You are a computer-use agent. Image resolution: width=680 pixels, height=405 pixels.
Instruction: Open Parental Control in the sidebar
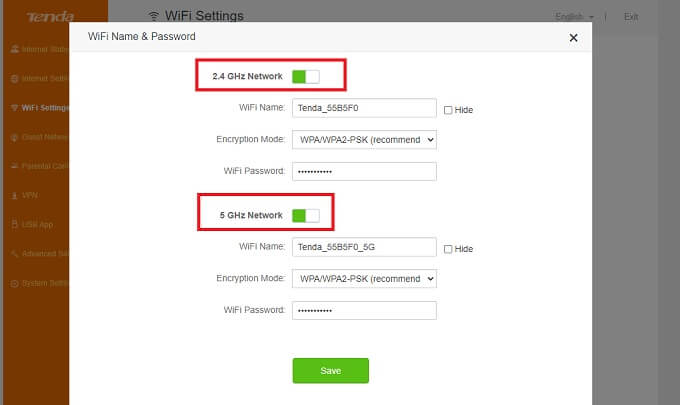tap(40, 165)
